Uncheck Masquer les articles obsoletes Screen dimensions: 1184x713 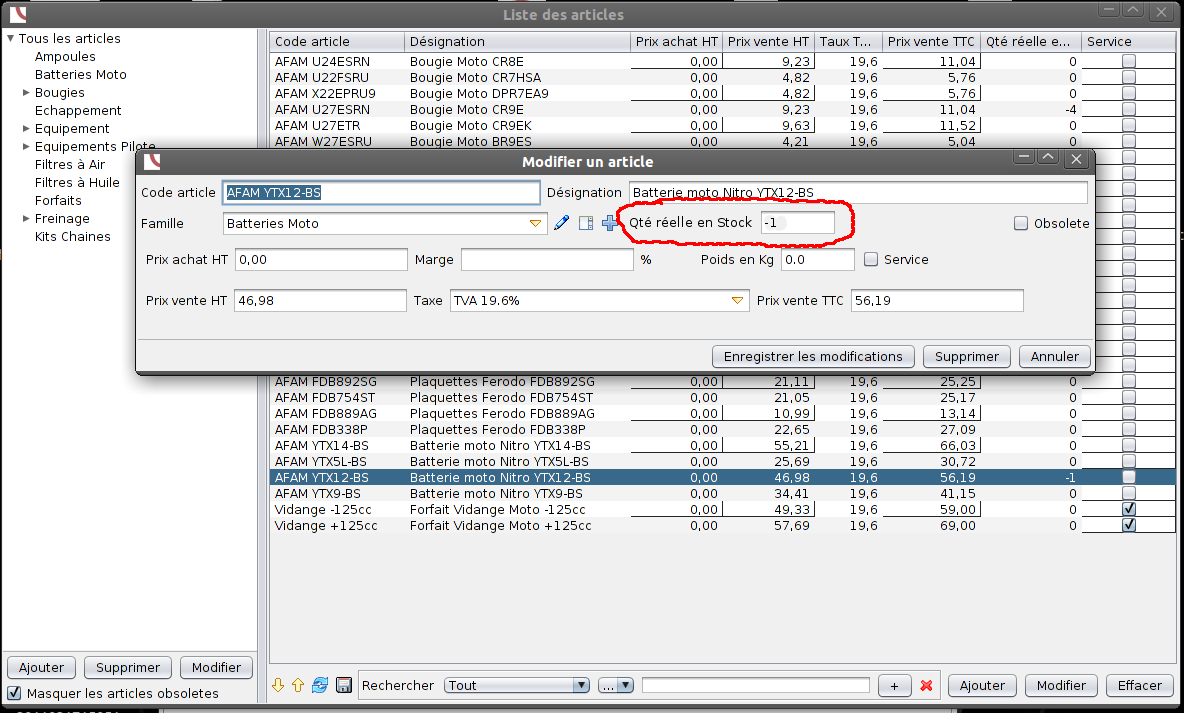(15, 693)
